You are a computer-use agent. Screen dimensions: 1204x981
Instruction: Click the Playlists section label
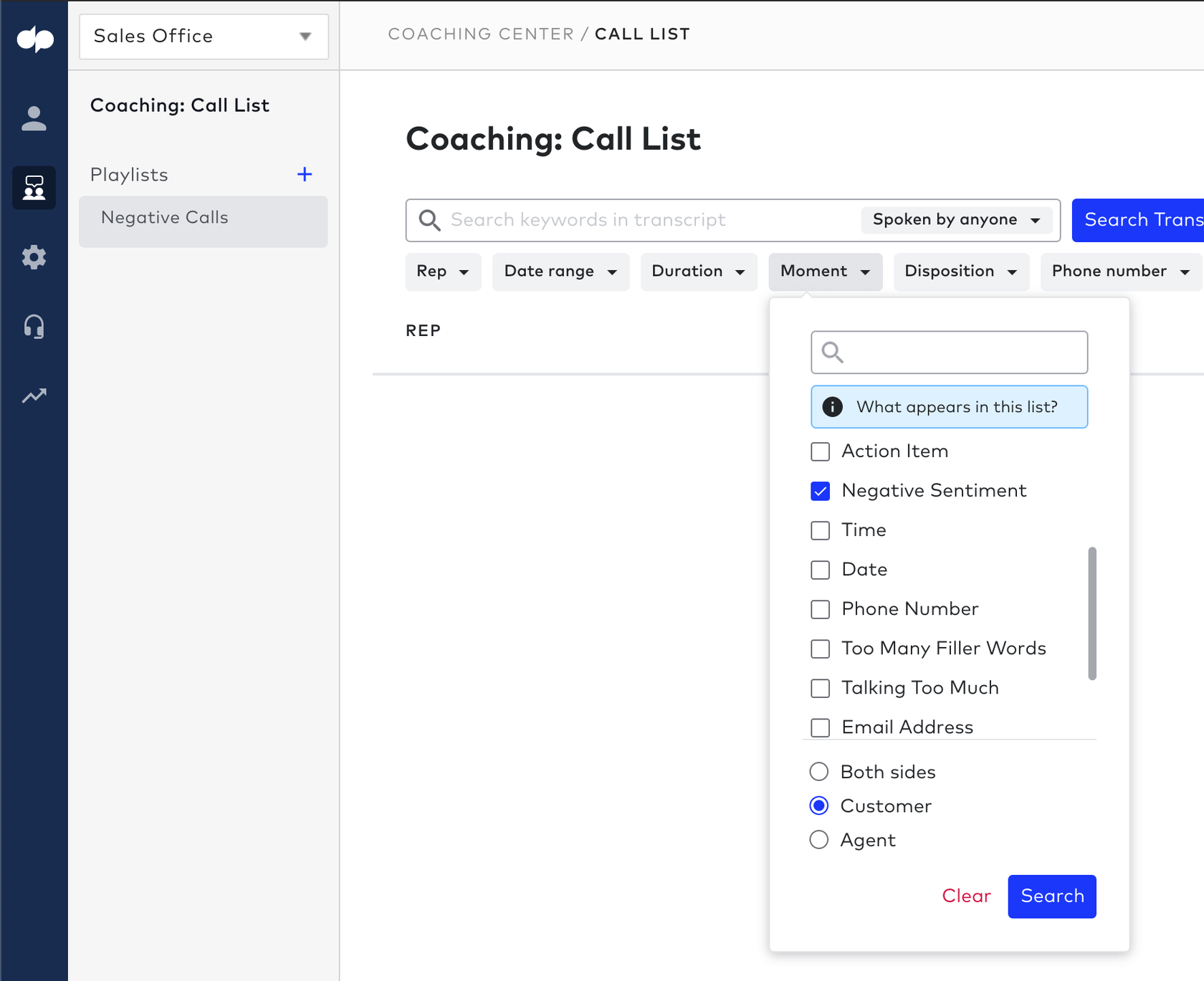pyautogui.click(x=129, y=175)
